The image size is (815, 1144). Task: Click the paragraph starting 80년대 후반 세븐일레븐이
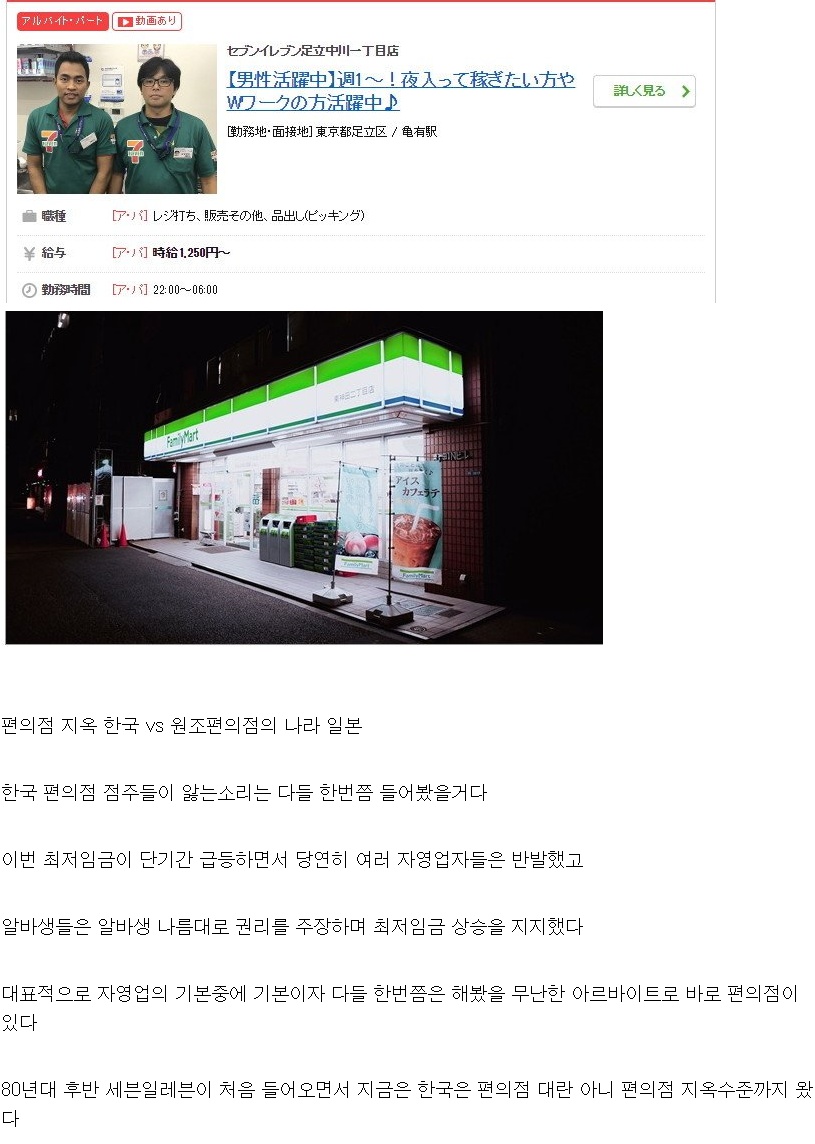[x=407, y=1104]
